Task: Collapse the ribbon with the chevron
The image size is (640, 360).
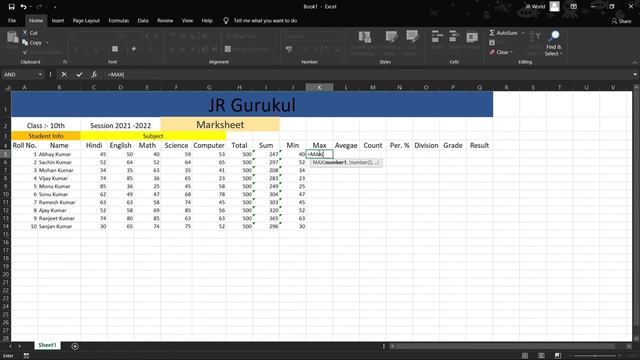Action: (x=635, y=62)
